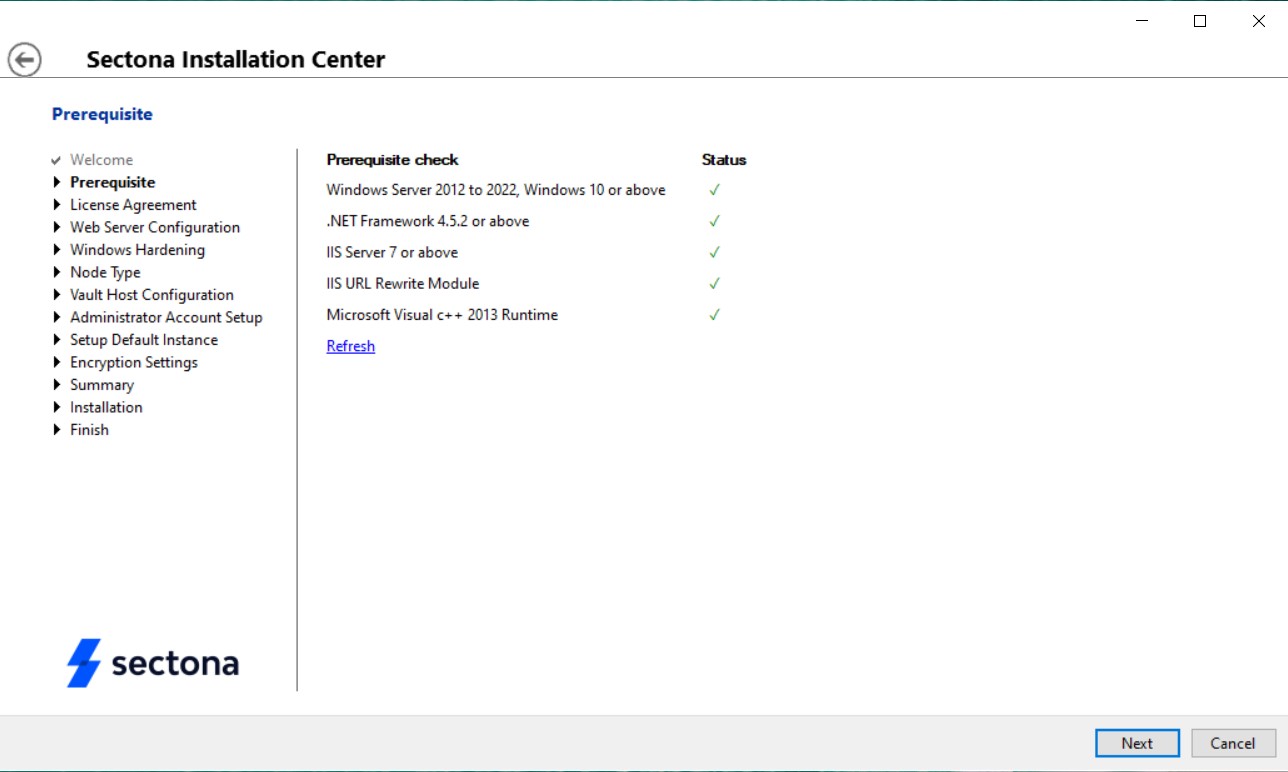The height and width of the screenshot is (772, 1288).
Task: Click the checkmark next to .NET Framework 4.5.2
Action: coord(714,220)
